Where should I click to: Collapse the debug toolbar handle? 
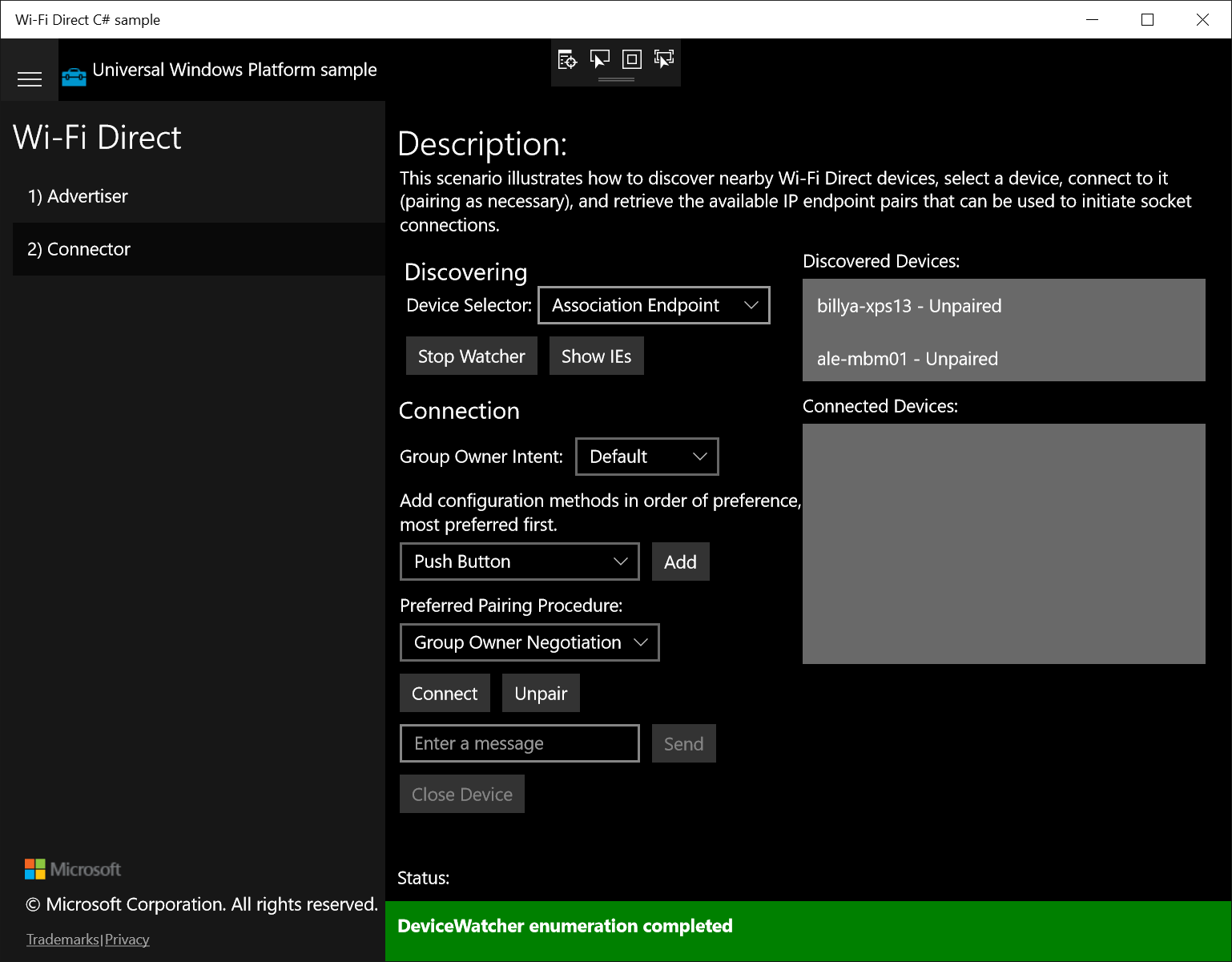click(x=616, y=79)
